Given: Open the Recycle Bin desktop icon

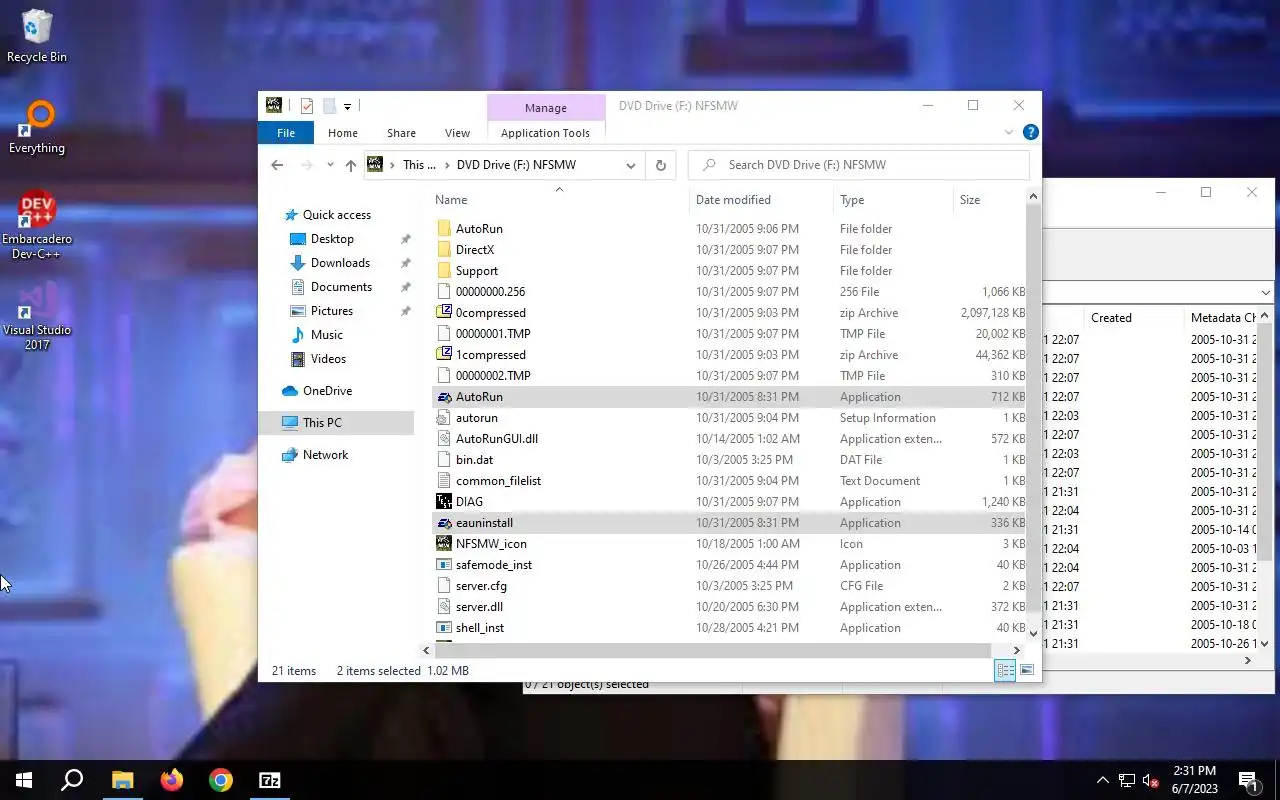Looking at the screenshot, I should pos(37,36).
